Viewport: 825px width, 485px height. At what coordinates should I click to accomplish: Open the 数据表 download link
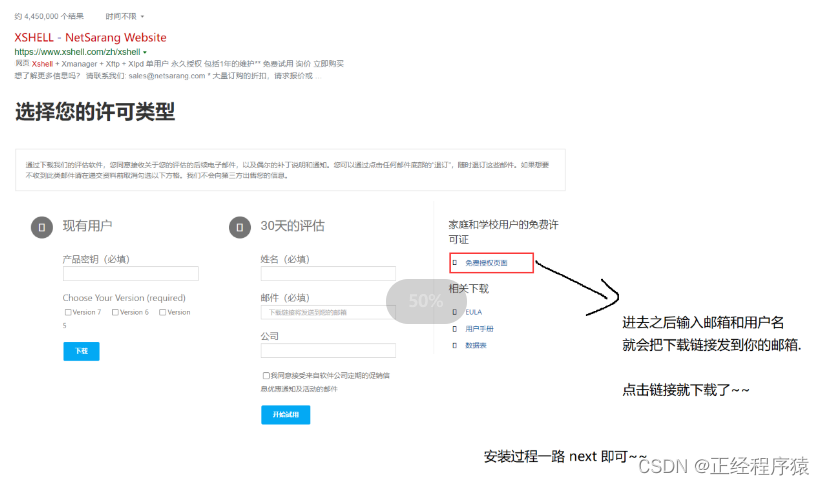476,346
